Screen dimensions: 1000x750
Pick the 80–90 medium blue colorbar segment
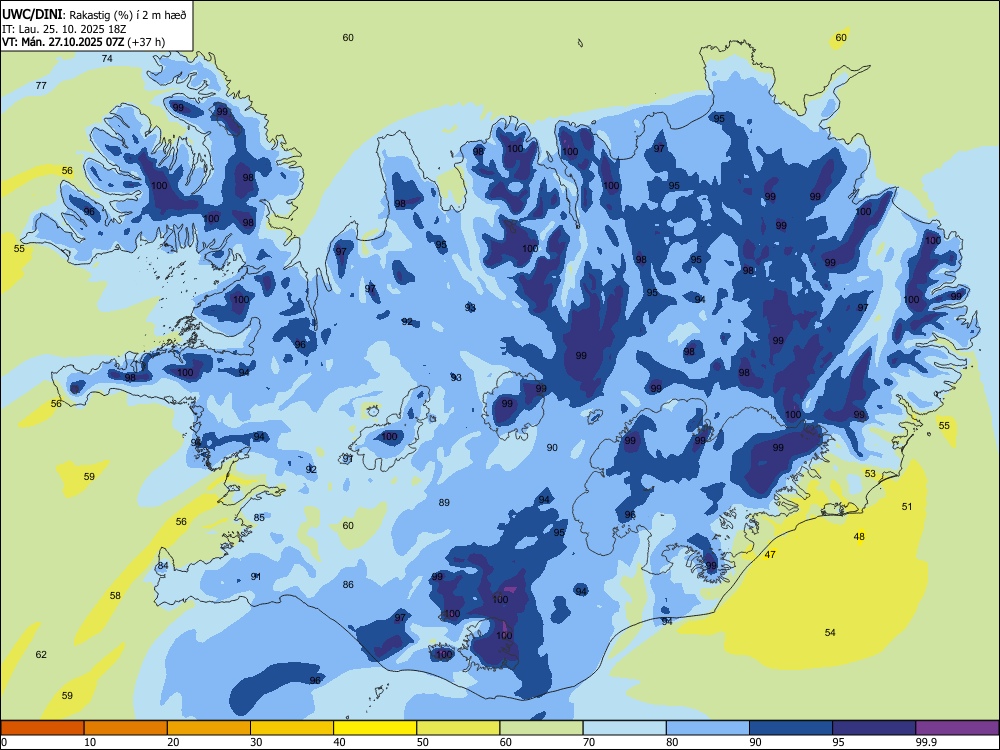pos(708,728)
